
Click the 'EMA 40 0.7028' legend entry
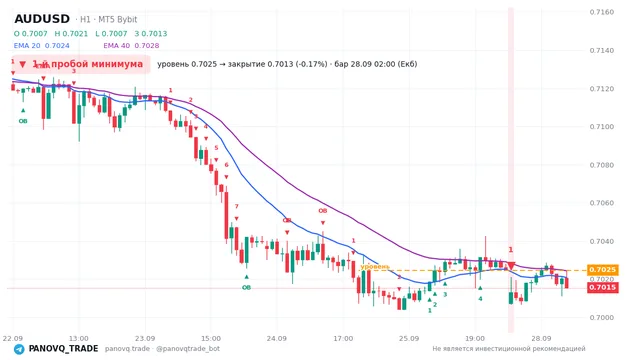click(x=131, y=45)
